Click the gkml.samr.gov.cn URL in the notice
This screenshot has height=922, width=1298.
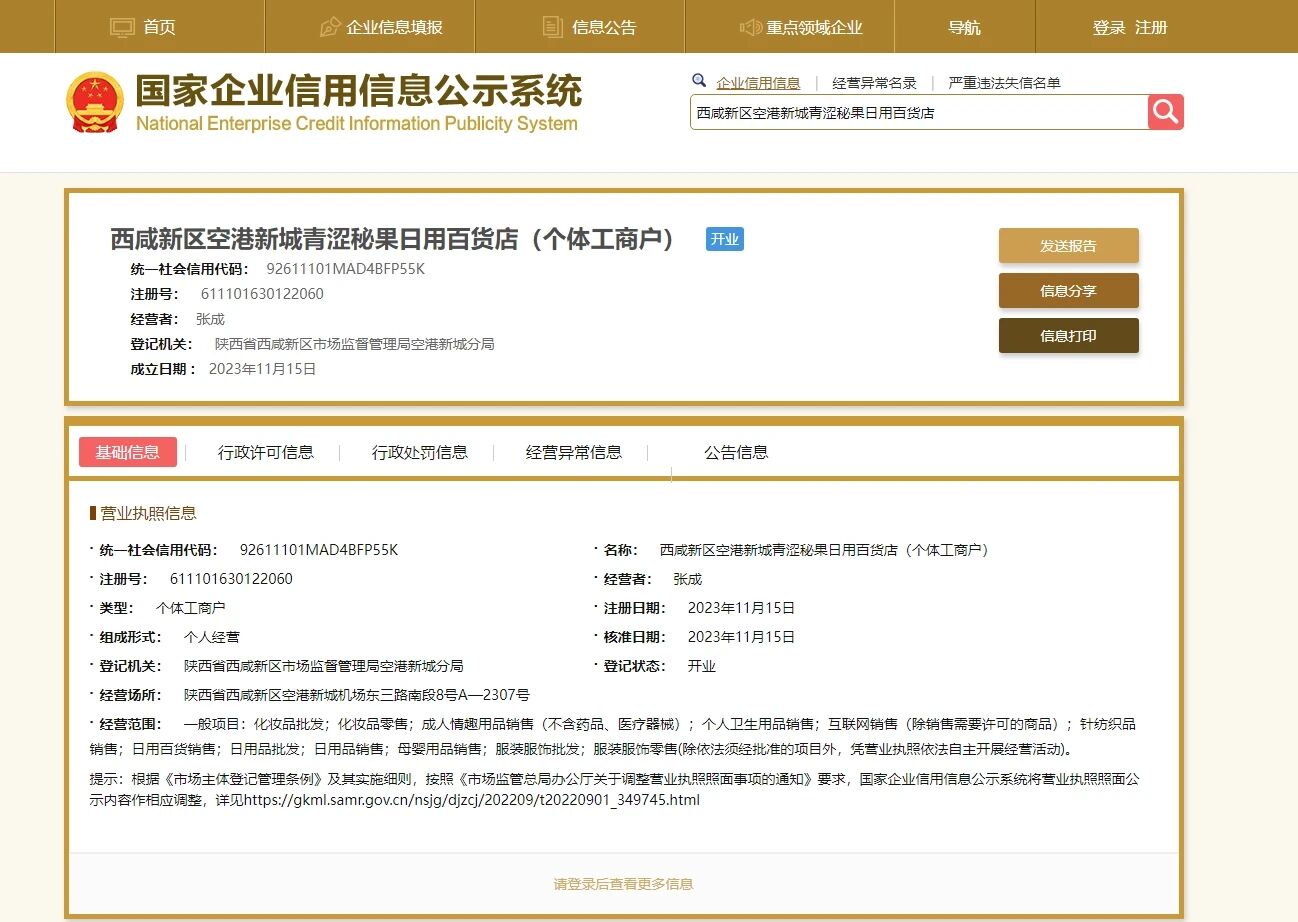pyautogui.click(x=472, y=800)
